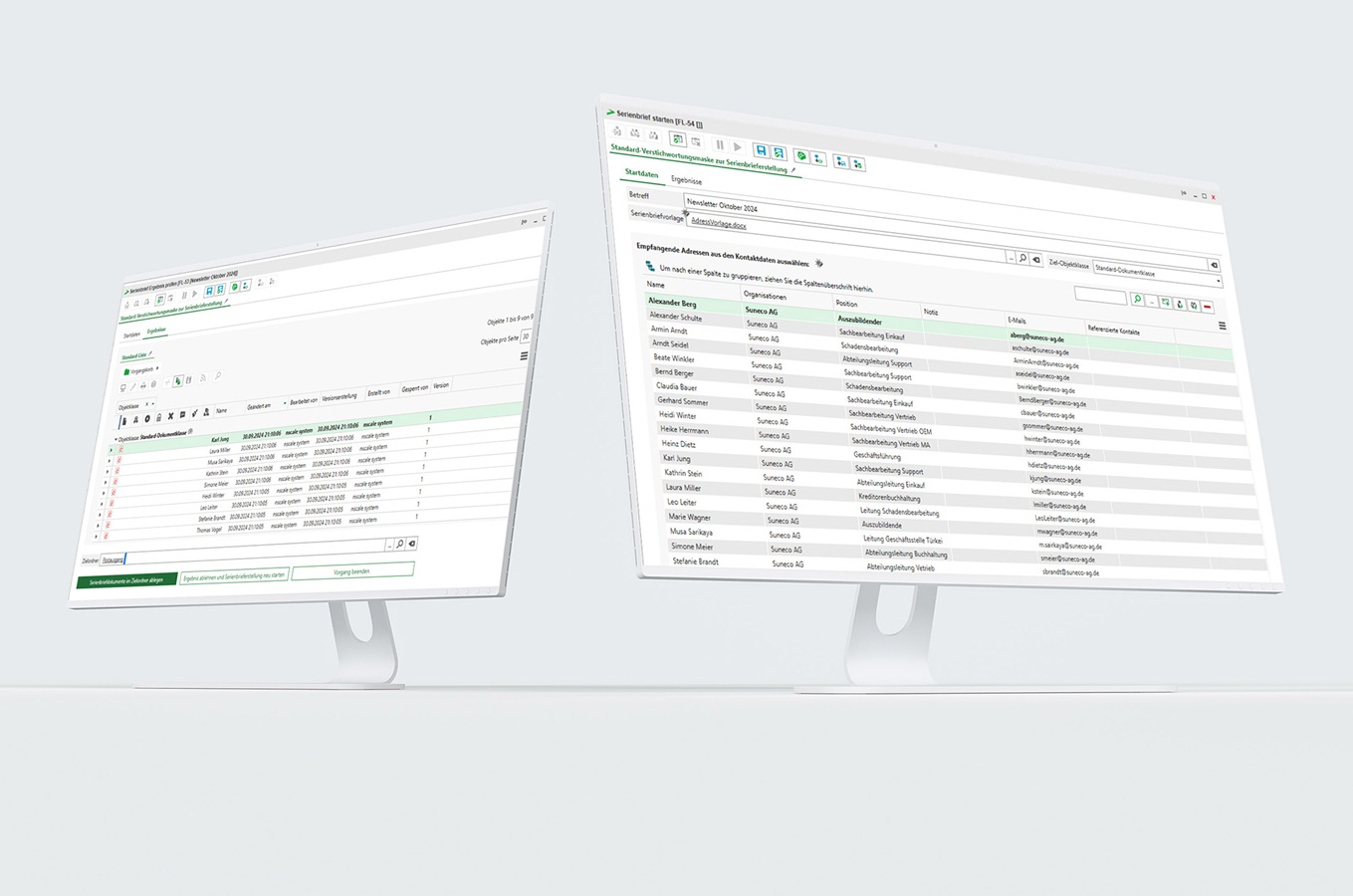Click the pencil icon beside Standard-Verschlagwortungsmaske title
The image size is (1353, 896).
click(793, 170)
